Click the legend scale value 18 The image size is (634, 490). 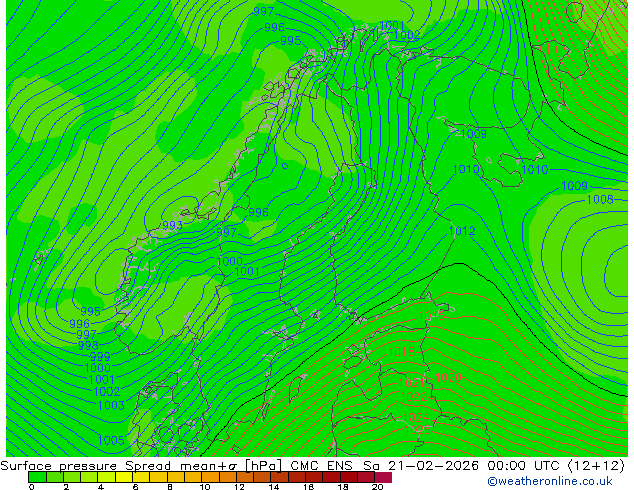[x=343, y=487]
